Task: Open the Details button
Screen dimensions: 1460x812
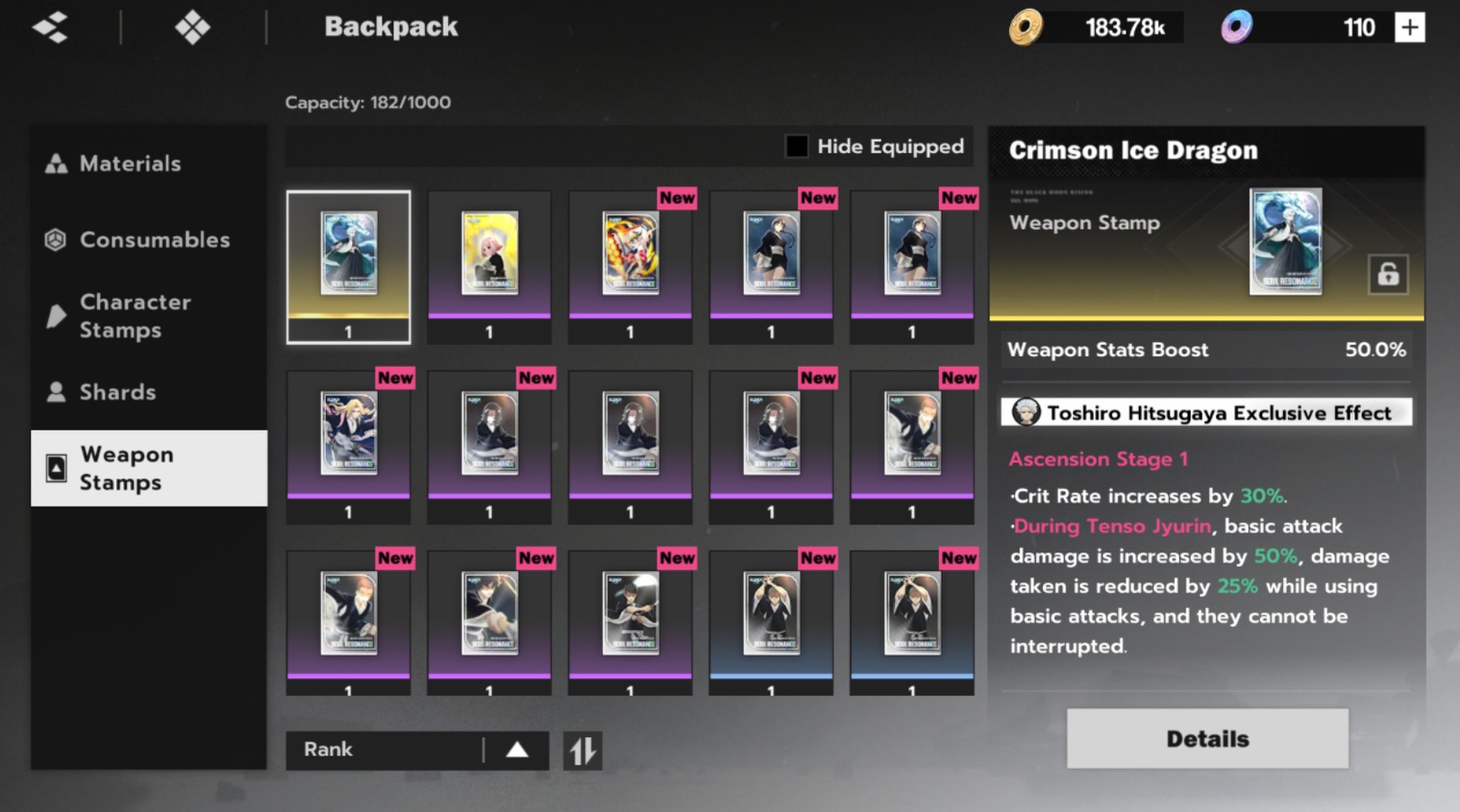Action: [1207, 739]
